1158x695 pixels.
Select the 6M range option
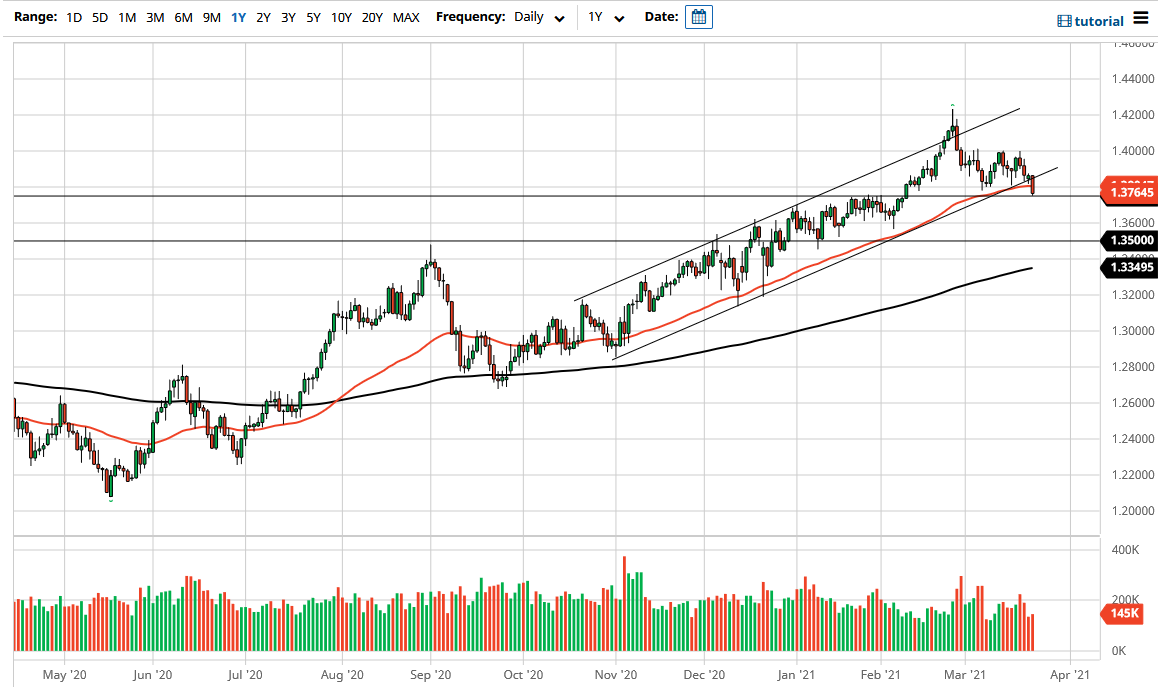pos(182,17)
